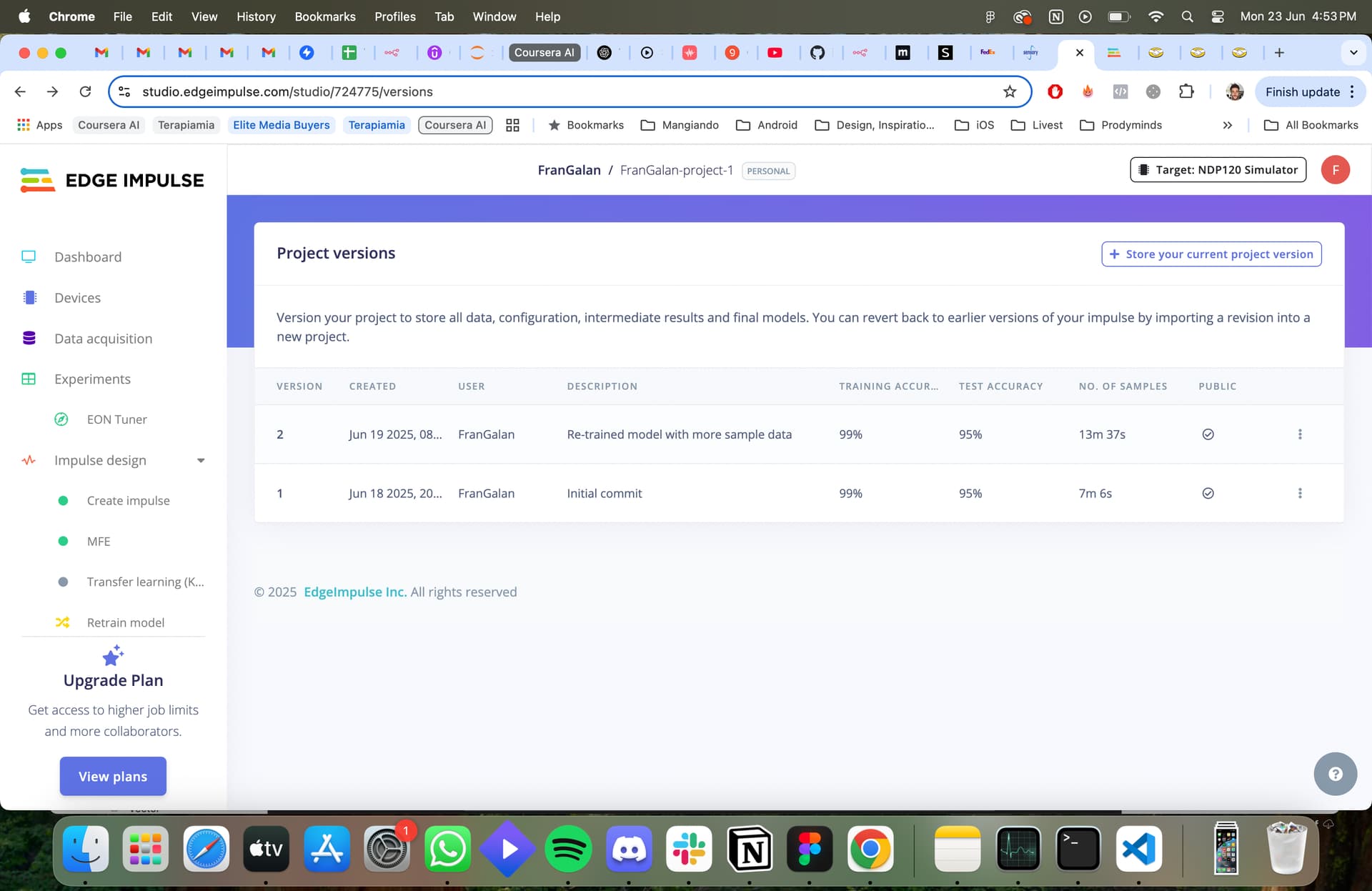This screenshot has height=891, width=1372.
Task: Open the Chrome extensions puzzle icon
Action: (x=1186, y=91)
